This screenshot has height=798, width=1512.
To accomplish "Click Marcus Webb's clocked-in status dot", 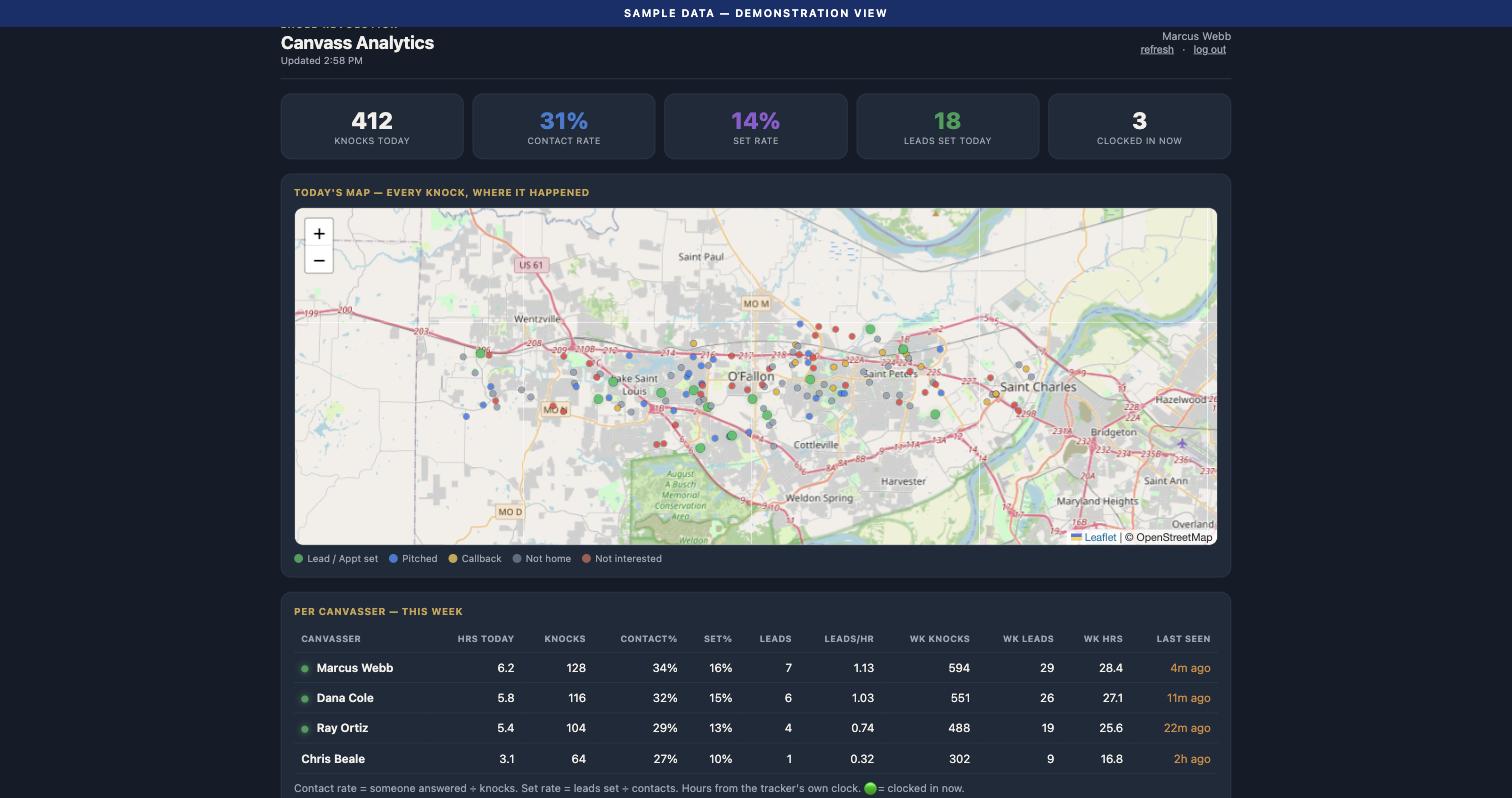I will [305, 669].
